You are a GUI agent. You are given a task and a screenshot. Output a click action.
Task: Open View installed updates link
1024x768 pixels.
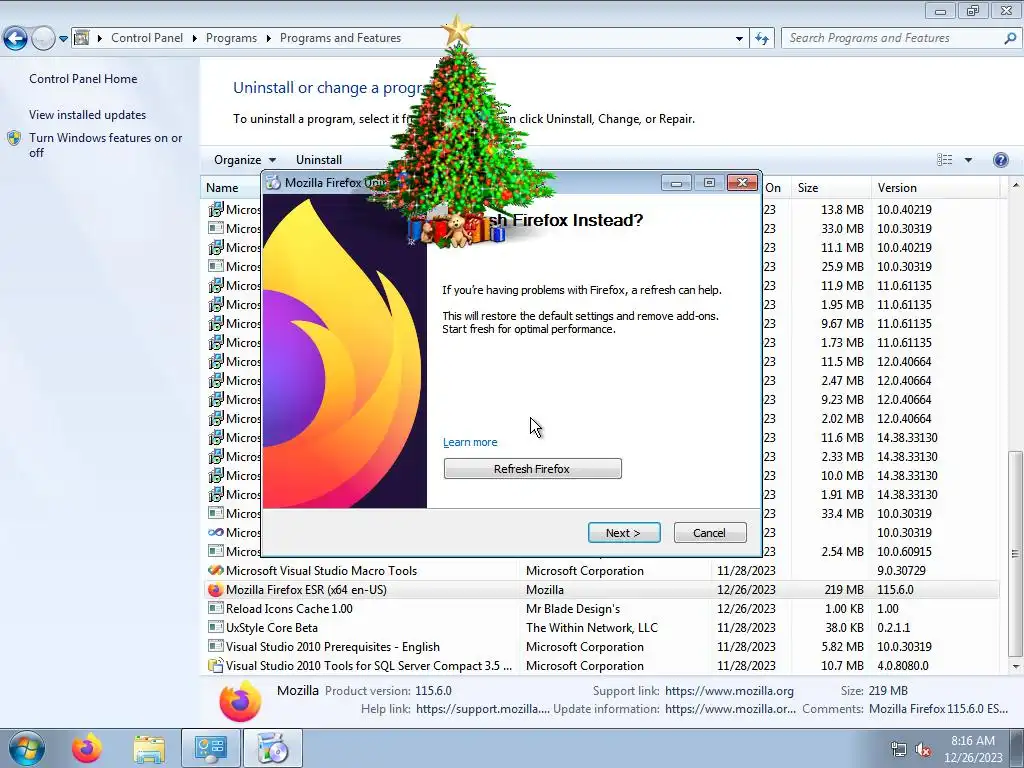pos(88,114)
